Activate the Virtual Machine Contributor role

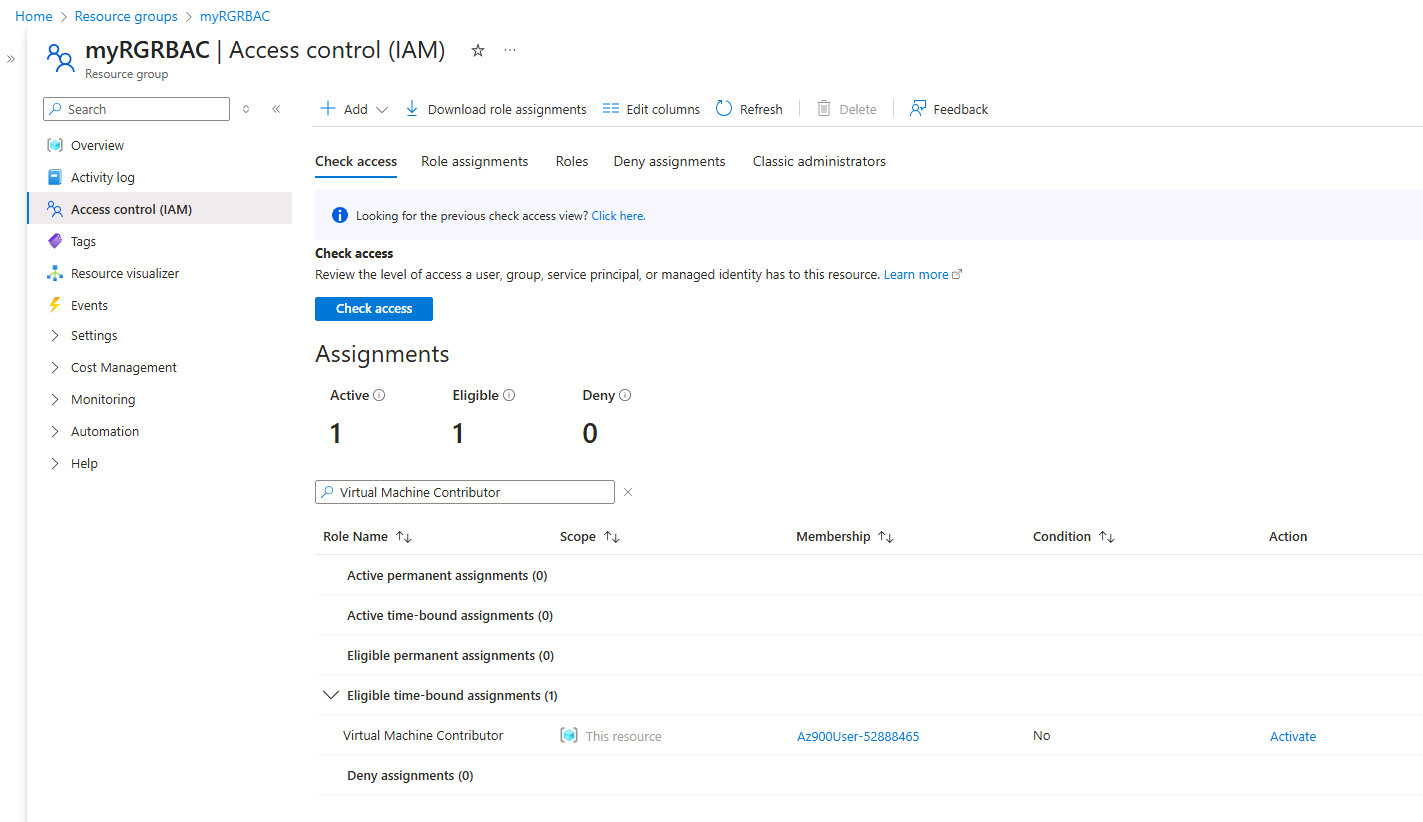1292,735
